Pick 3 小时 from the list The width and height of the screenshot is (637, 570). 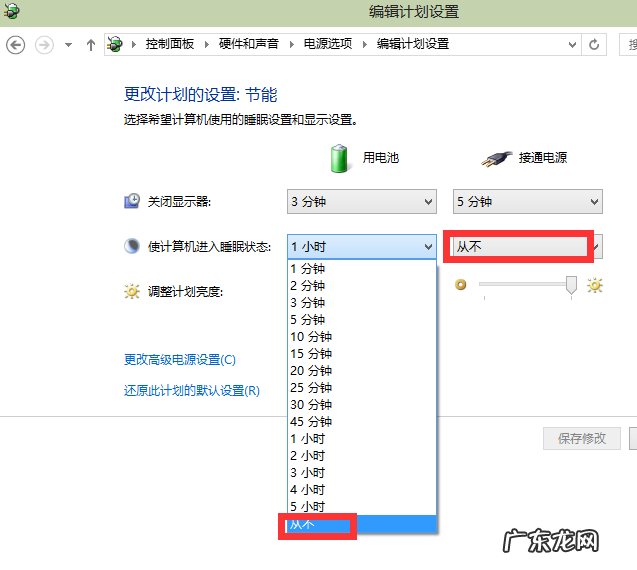pyautogui.click(x=362, y=473)
